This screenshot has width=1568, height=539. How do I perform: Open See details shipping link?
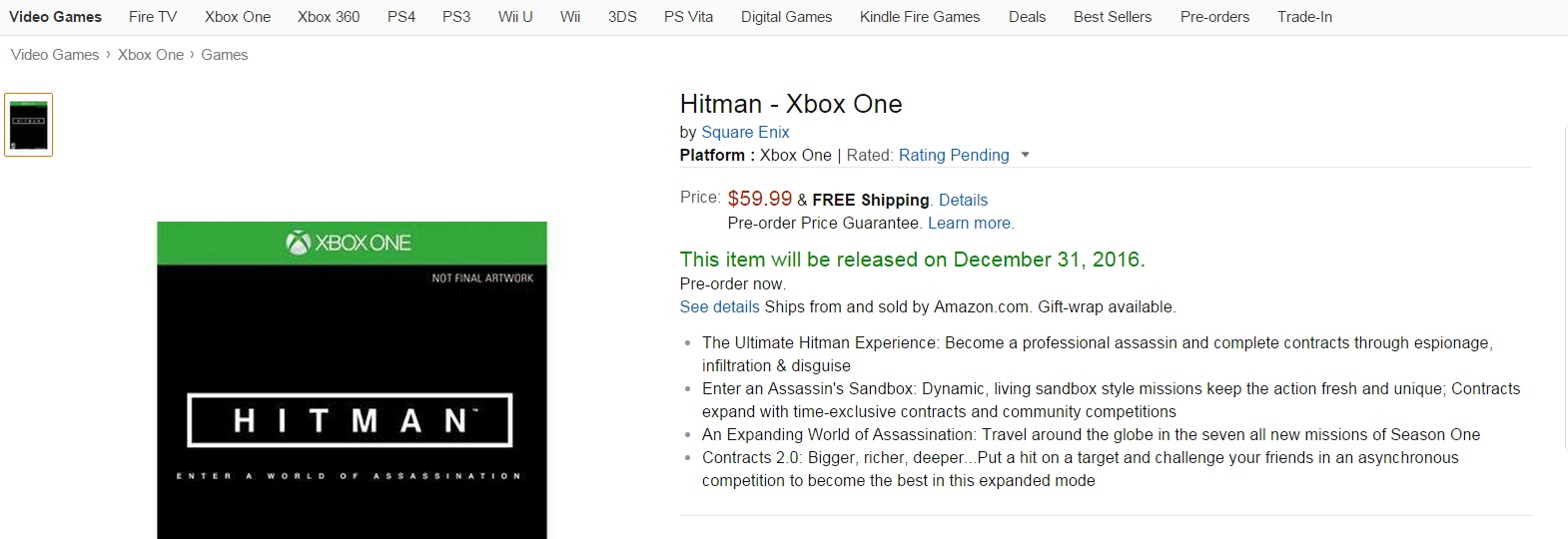point(719,306)
